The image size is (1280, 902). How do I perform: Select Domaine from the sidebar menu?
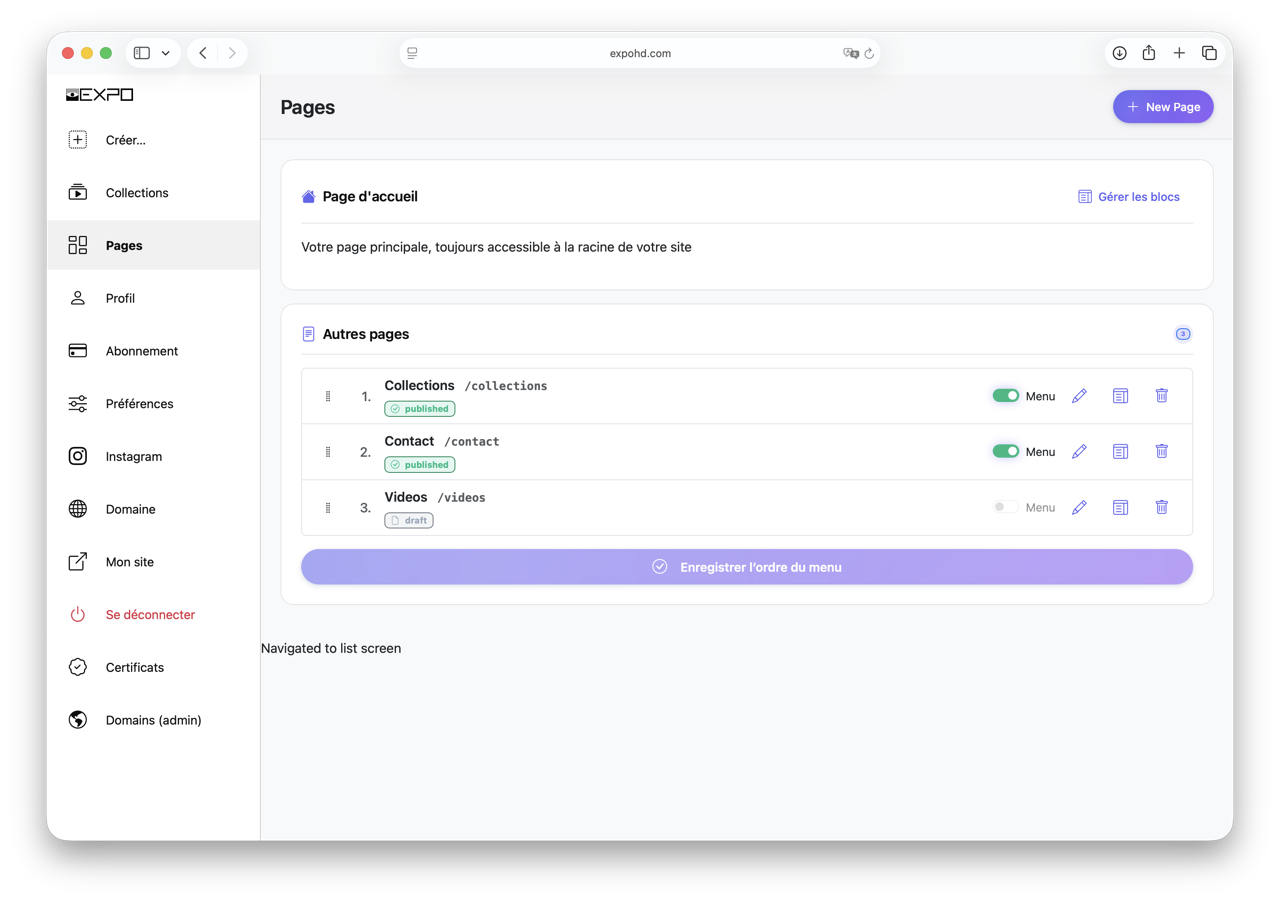click(130, 509)
